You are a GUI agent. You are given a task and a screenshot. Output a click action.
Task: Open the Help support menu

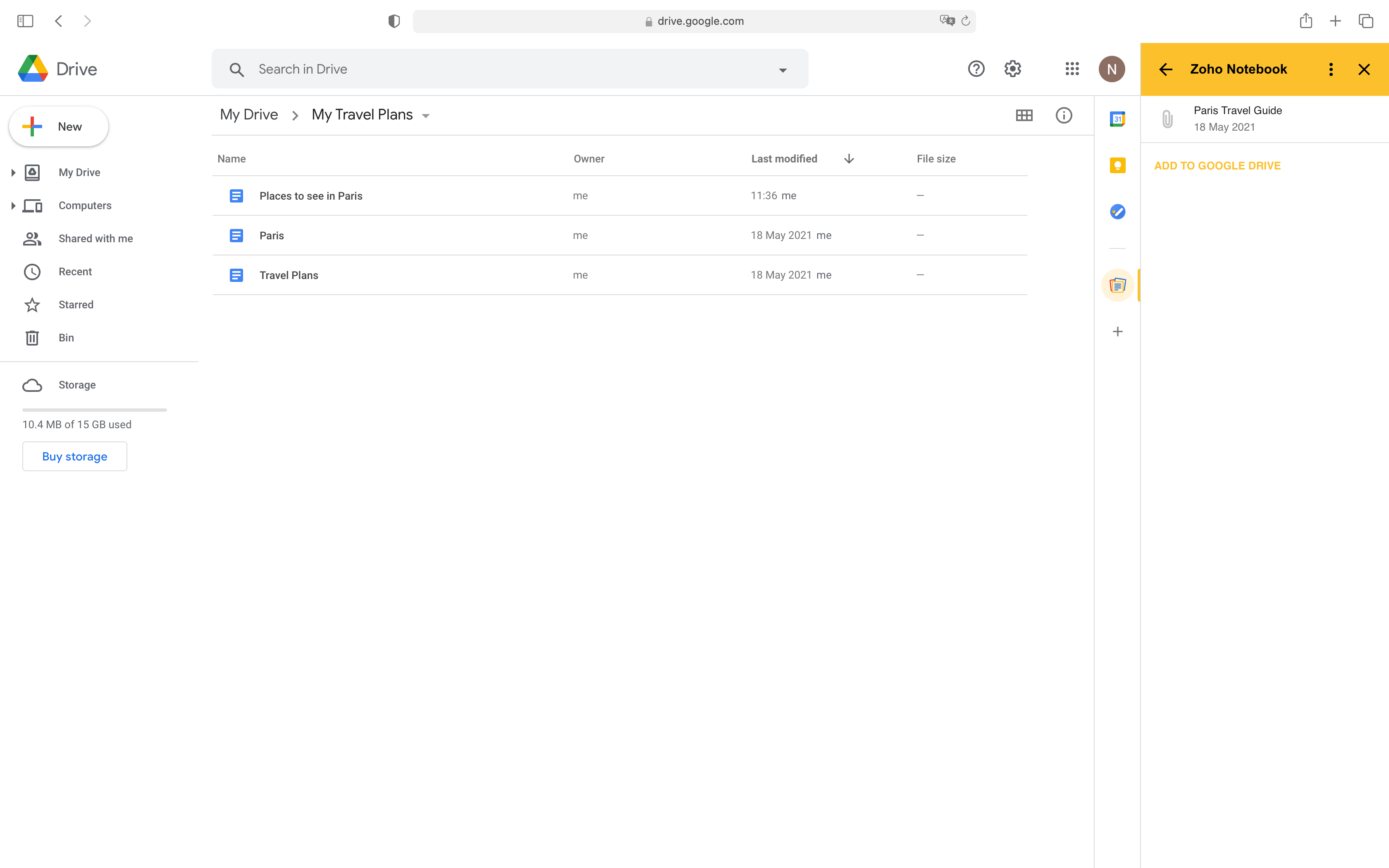tap(976, 69)
